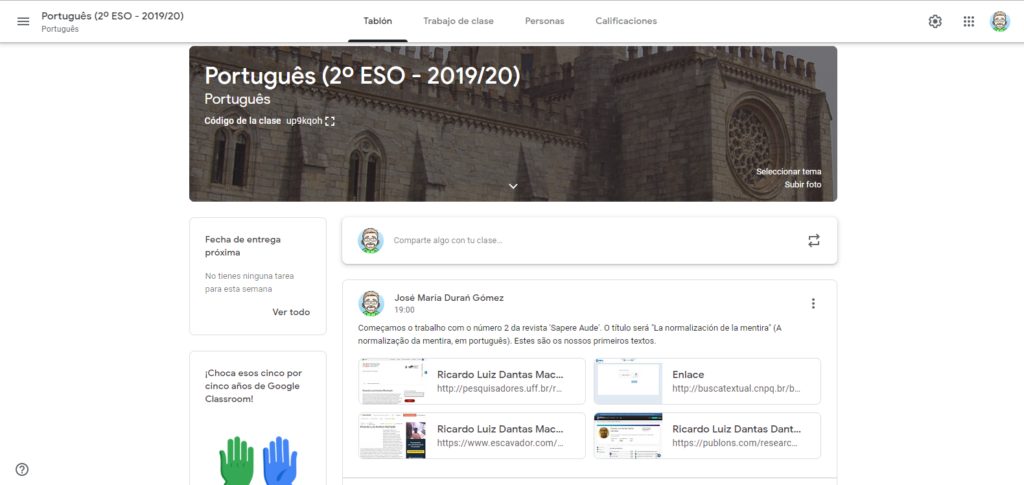Open the help question mark icon
The image size is (1024, 485).
coord(22,469)
